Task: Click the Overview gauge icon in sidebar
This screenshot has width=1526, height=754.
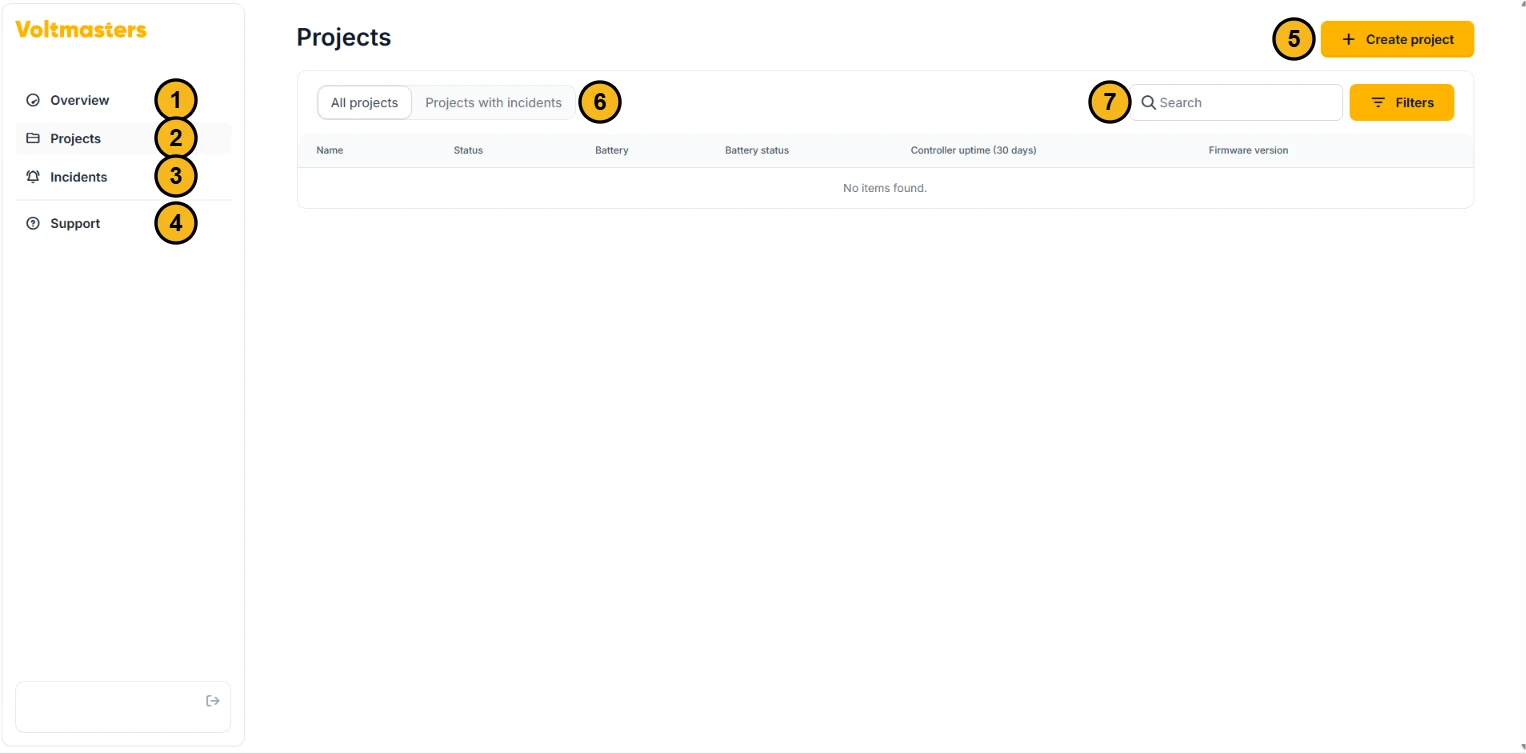Action: pos(33,100)
